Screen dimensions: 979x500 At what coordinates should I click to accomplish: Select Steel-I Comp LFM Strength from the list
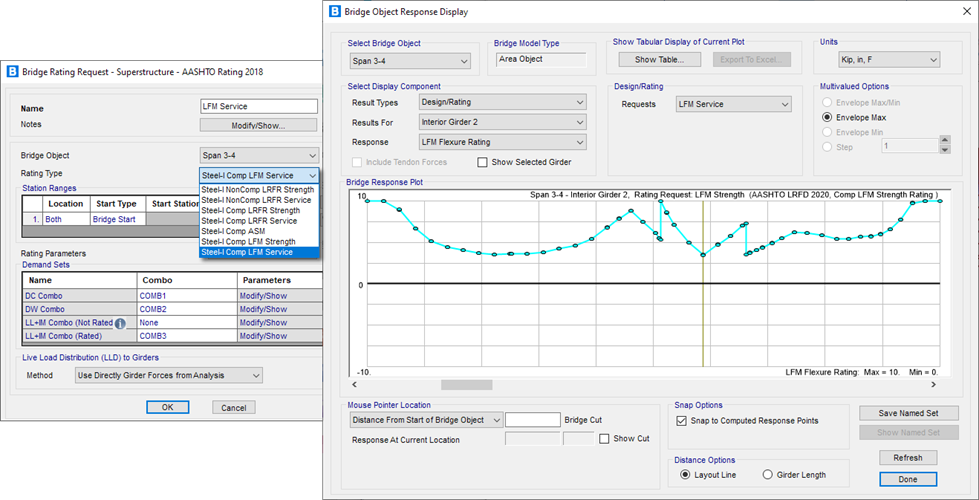click(x=250, y=242)
